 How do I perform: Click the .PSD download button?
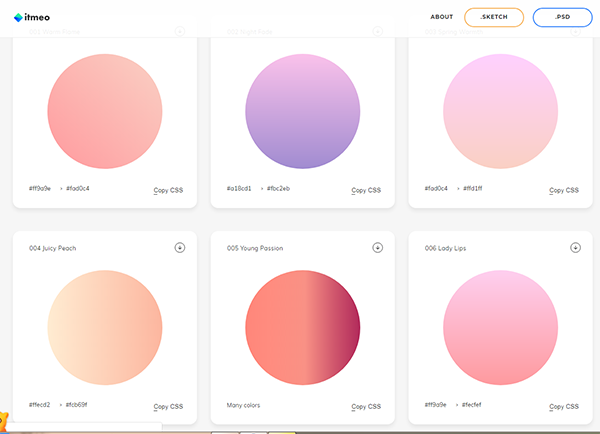(562, 17)
